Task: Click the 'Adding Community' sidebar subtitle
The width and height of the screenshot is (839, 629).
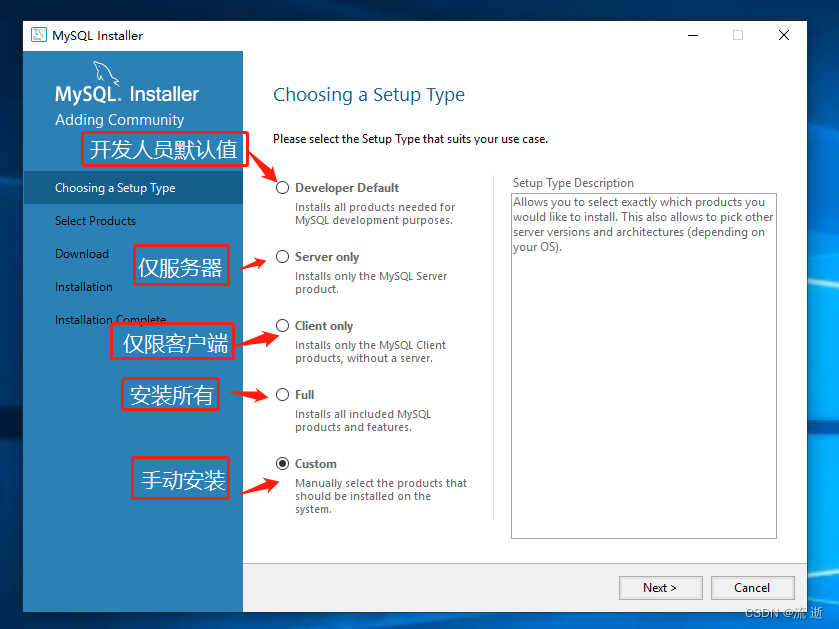Action: 119,119
